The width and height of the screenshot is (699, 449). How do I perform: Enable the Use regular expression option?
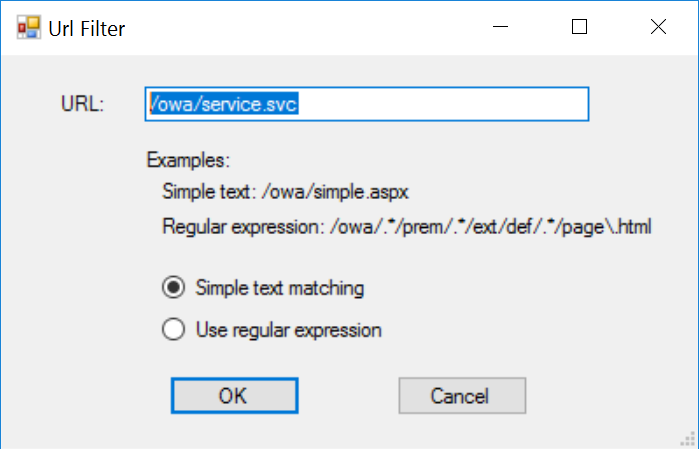coord(173,329)
